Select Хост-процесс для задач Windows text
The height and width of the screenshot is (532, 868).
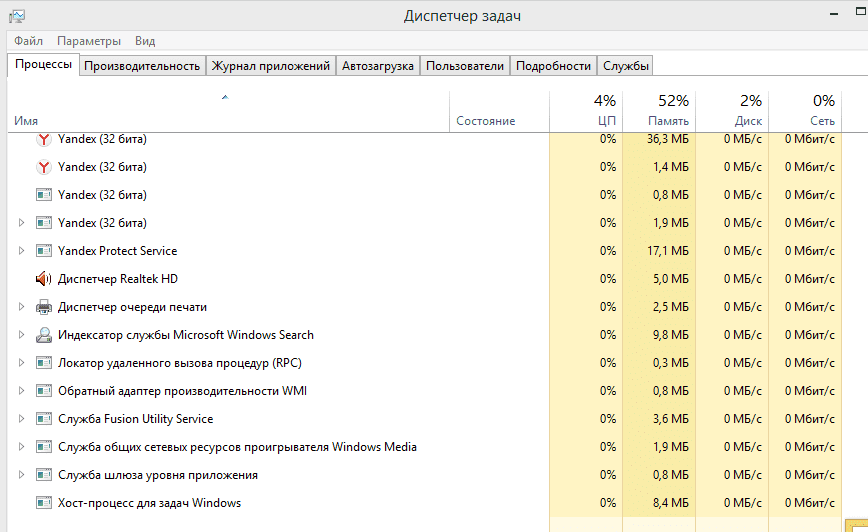click(149, 503)
